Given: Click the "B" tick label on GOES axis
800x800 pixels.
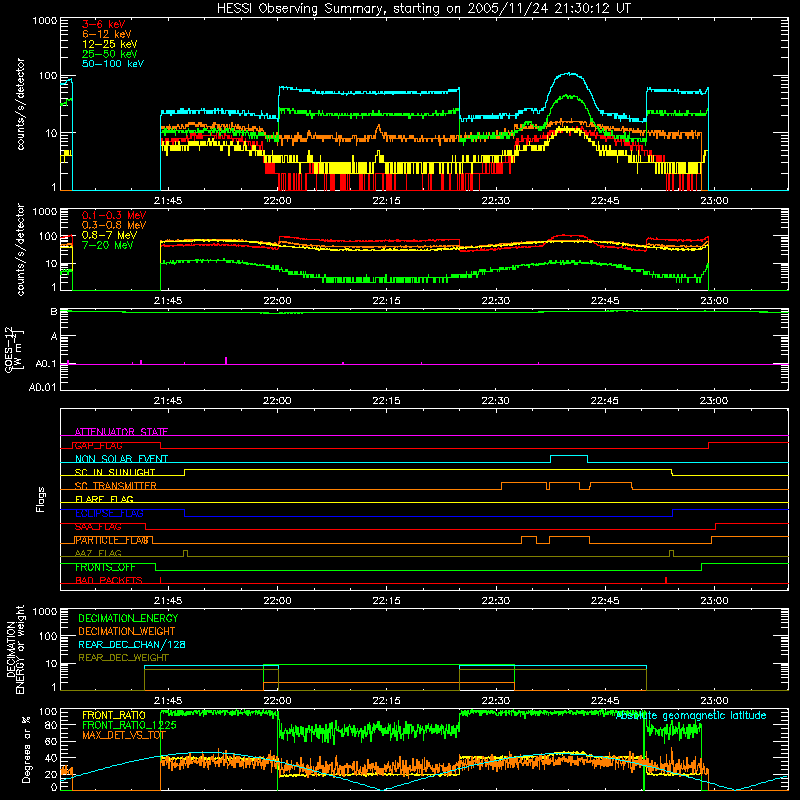Looking at the screenshot, I should click(54, 312).
